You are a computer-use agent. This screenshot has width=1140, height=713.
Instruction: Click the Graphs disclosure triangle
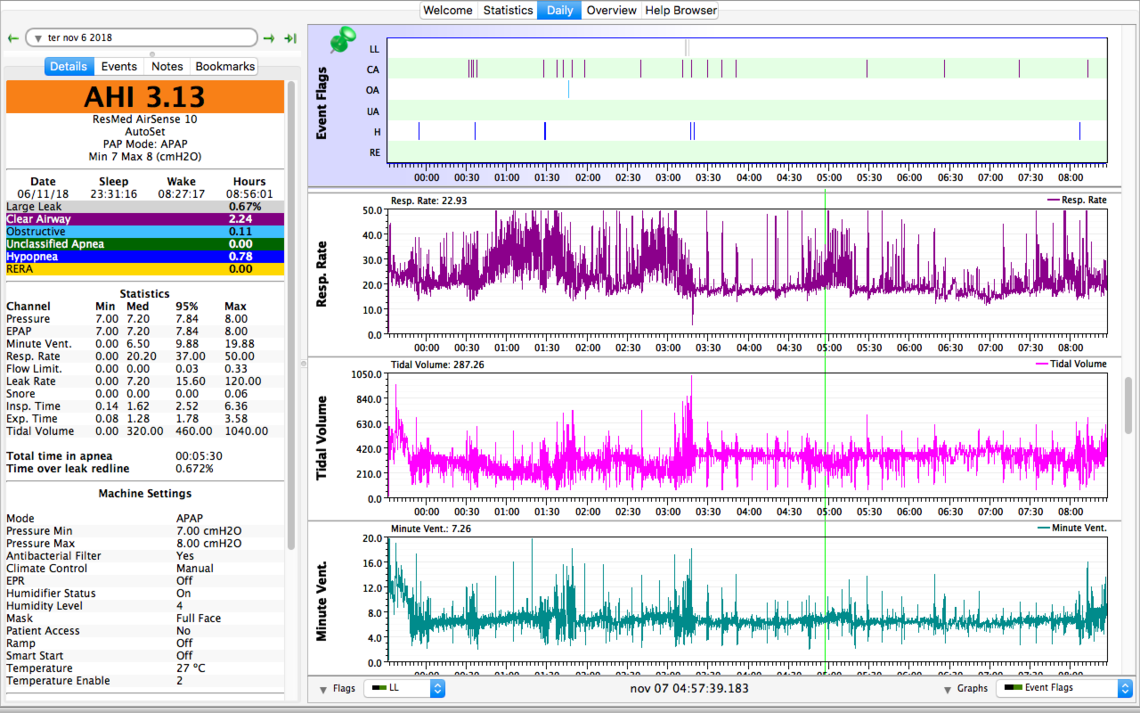click(947, 689)
